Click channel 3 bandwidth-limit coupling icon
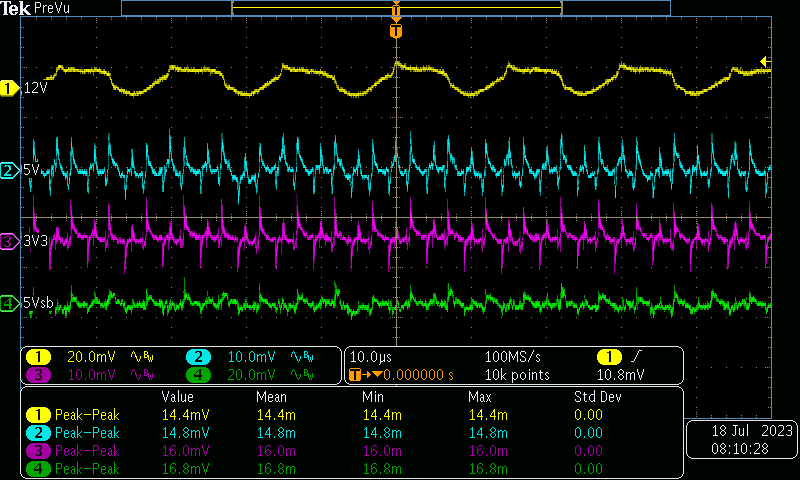800x480 pixels. tap(143, 375)
